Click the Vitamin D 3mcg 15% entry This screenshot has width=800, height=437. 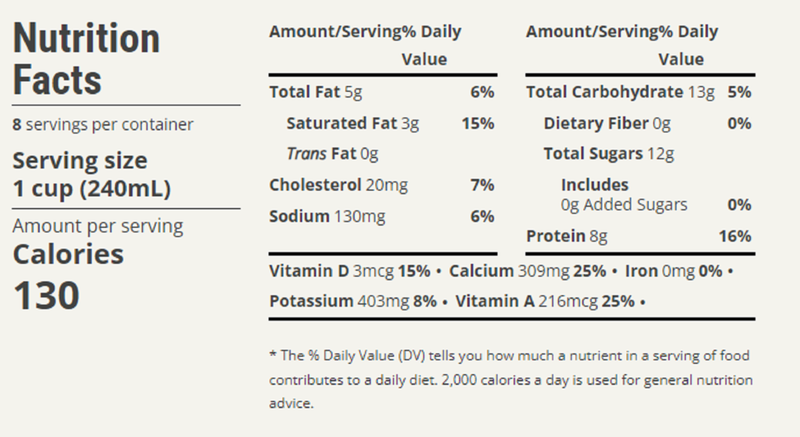click(350, 271)
